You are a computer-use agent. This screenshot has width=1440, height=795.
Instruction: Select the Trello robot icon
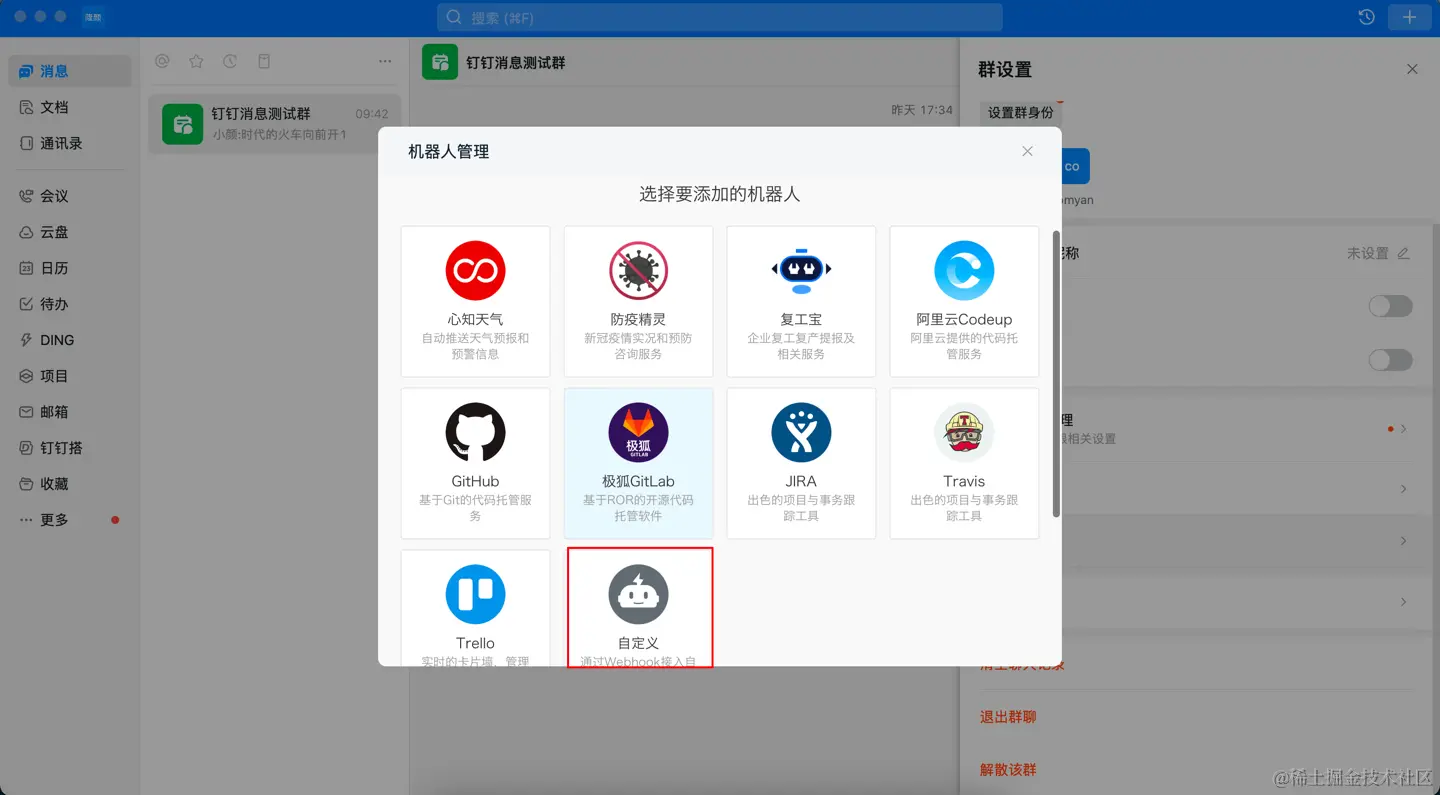point(475,595)
